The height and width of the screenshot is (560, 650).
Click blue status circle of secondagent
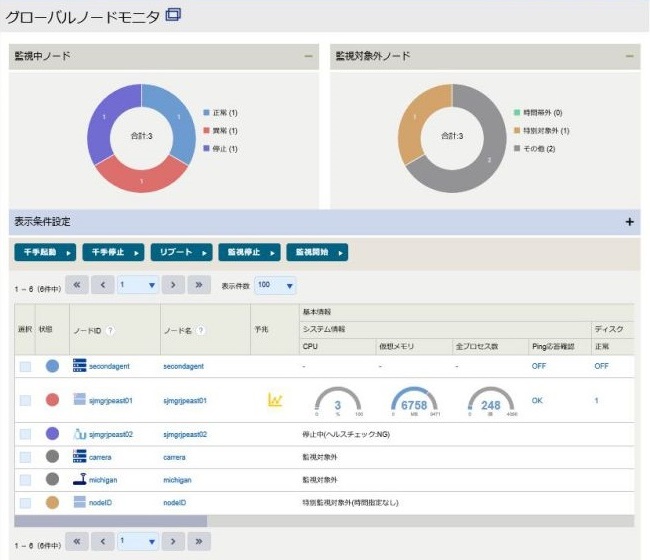(x=52, y=366)
